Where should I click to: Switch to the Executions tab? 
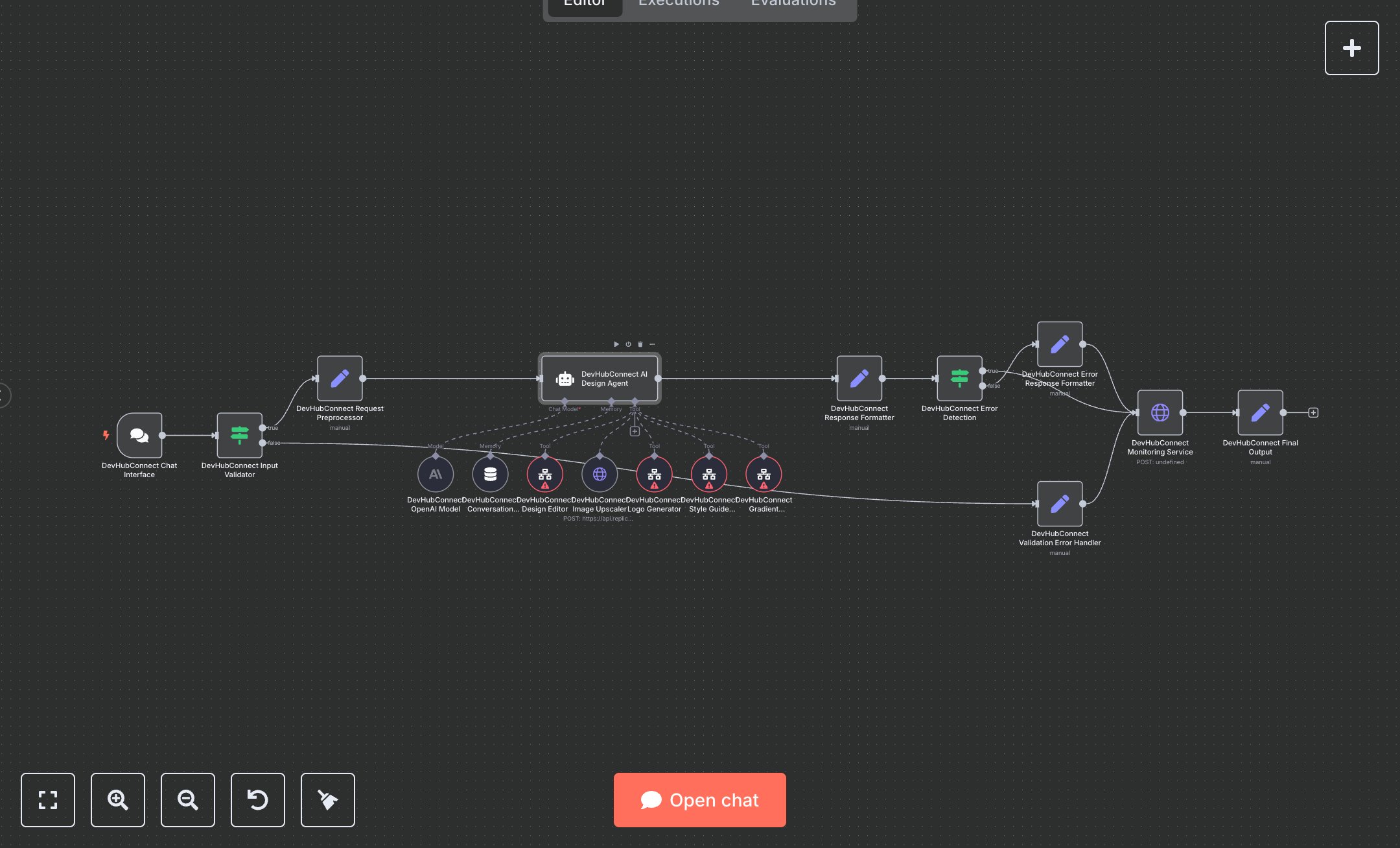(679, 4)
